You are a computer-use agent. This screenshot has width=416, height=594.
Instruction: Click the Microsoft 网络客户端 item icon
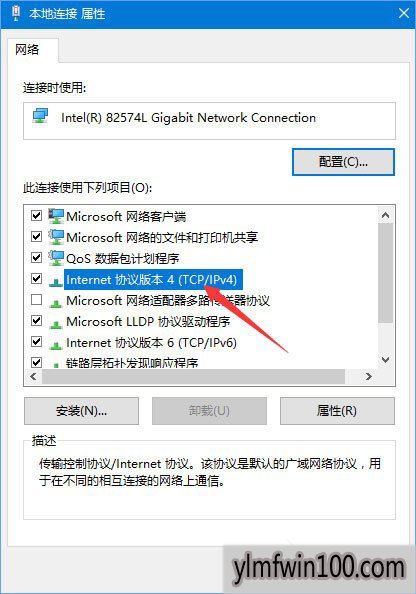coord(56,216)
